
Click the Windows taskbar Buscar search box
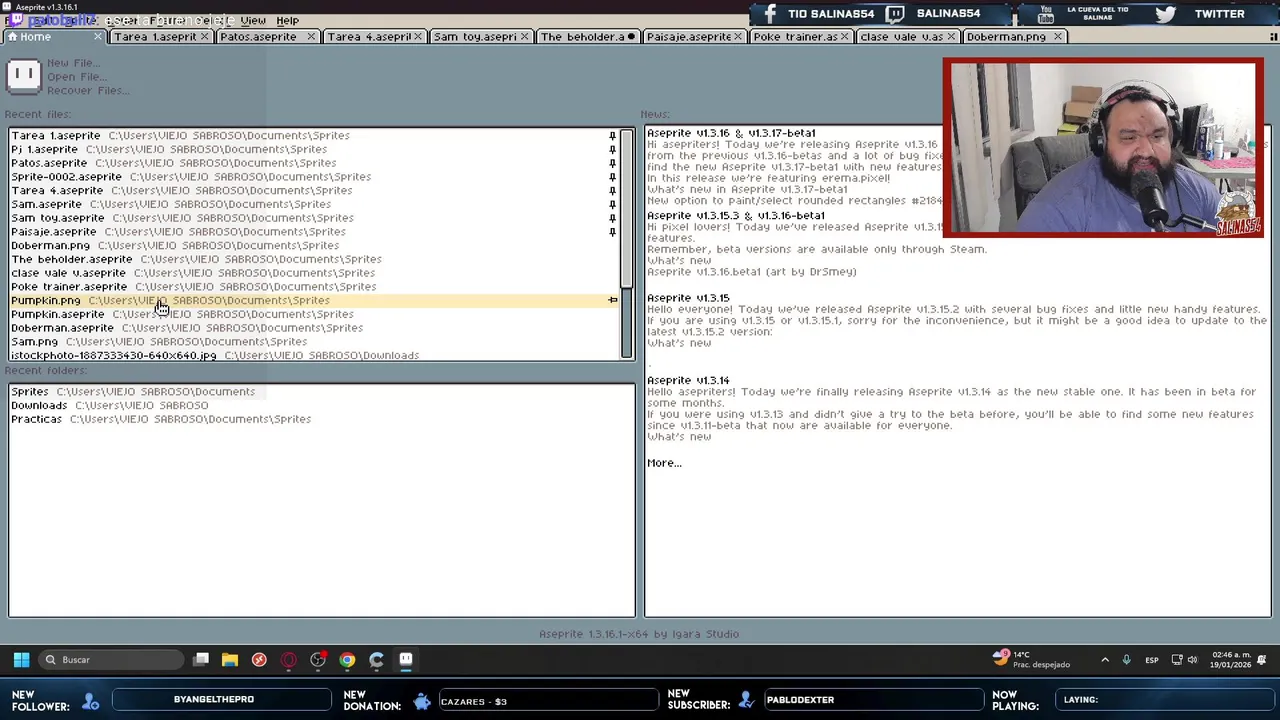pyautogui.click(x=113, y=660)
